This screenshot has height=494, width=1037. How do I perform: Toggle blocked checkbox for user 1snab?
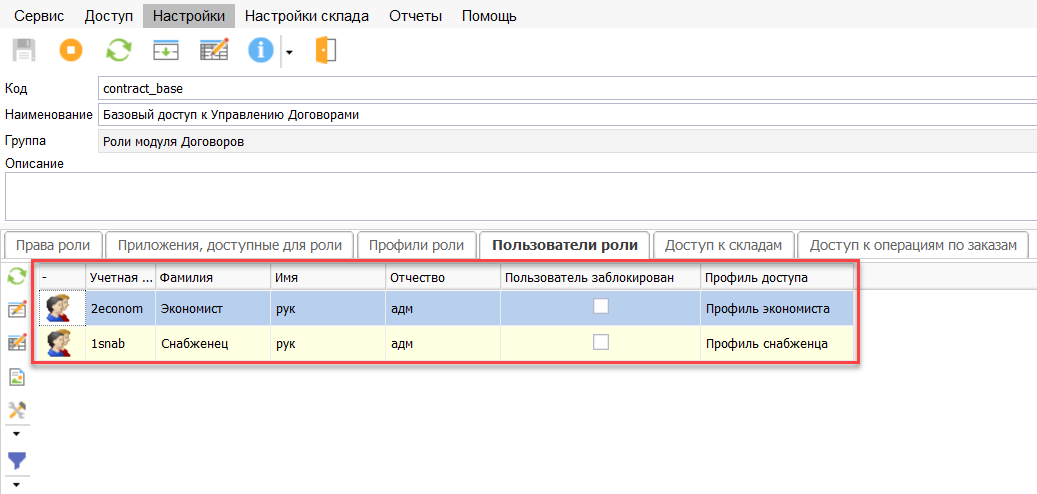(x=601, y=342)
